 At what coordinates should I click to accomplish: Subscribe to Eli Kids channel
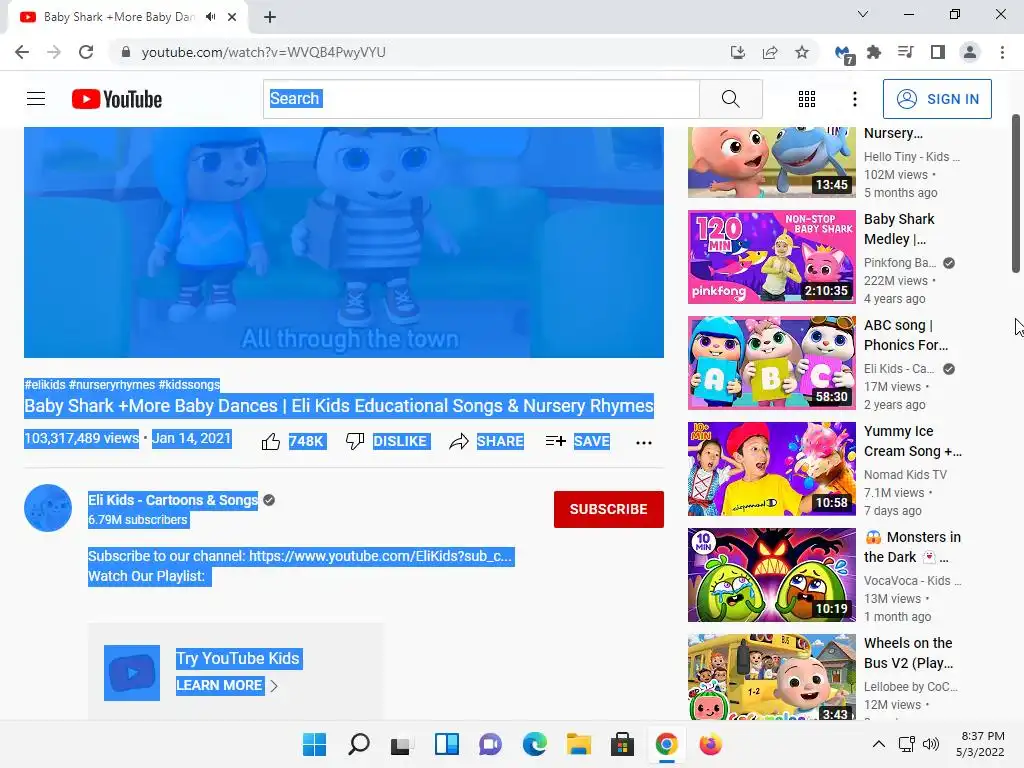click(x=609, y=509)
